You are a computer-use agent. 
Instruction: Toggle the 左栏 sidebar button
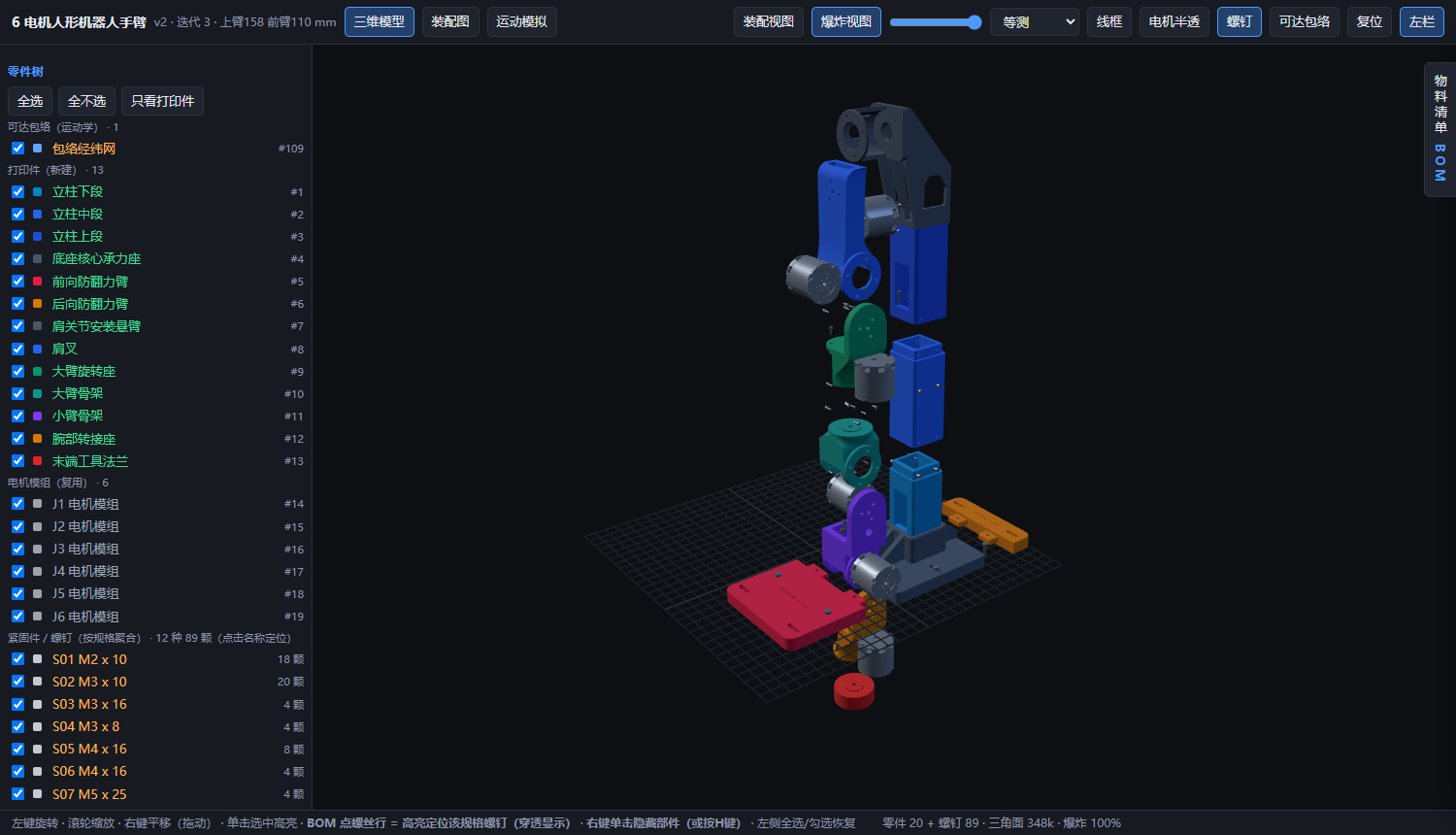pyautogui.click(x=1422, y=21)
